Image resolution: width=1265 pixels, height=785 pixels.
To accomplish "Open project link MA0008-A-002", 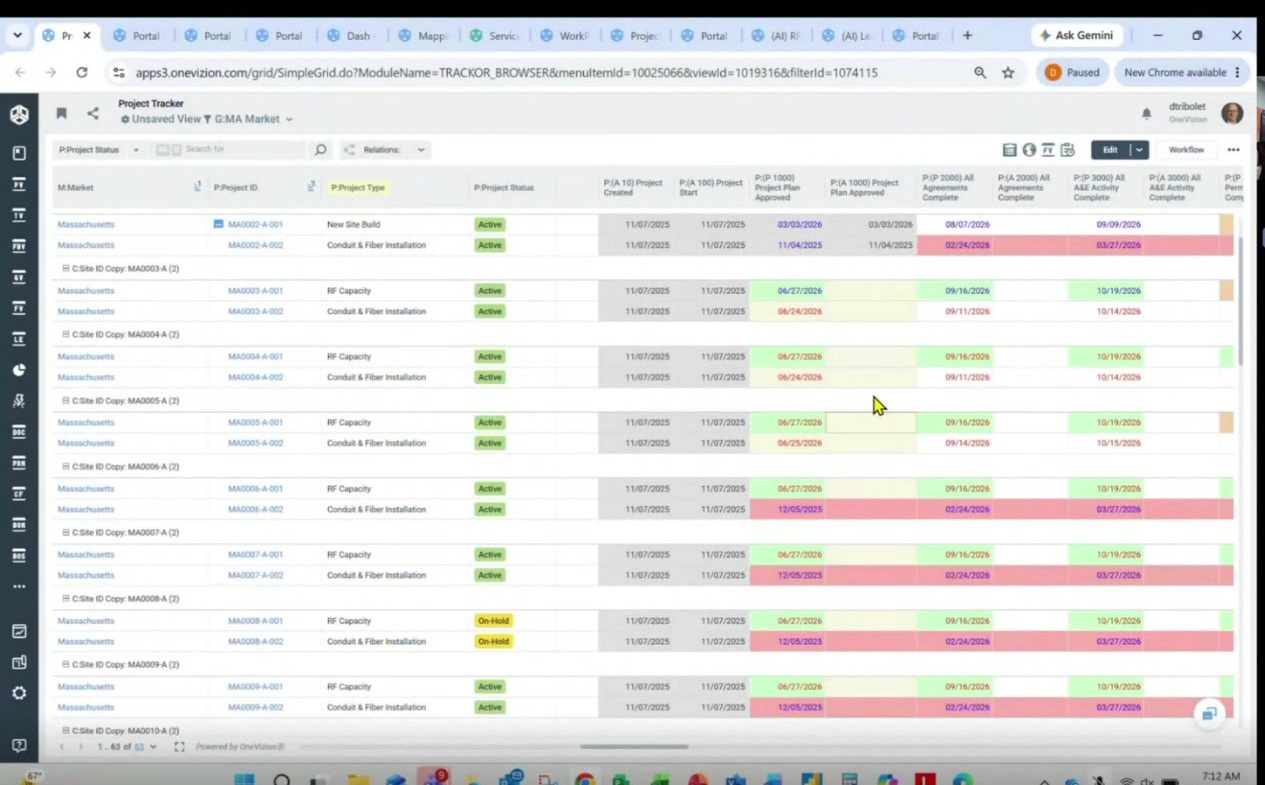I will coord(255,642).
